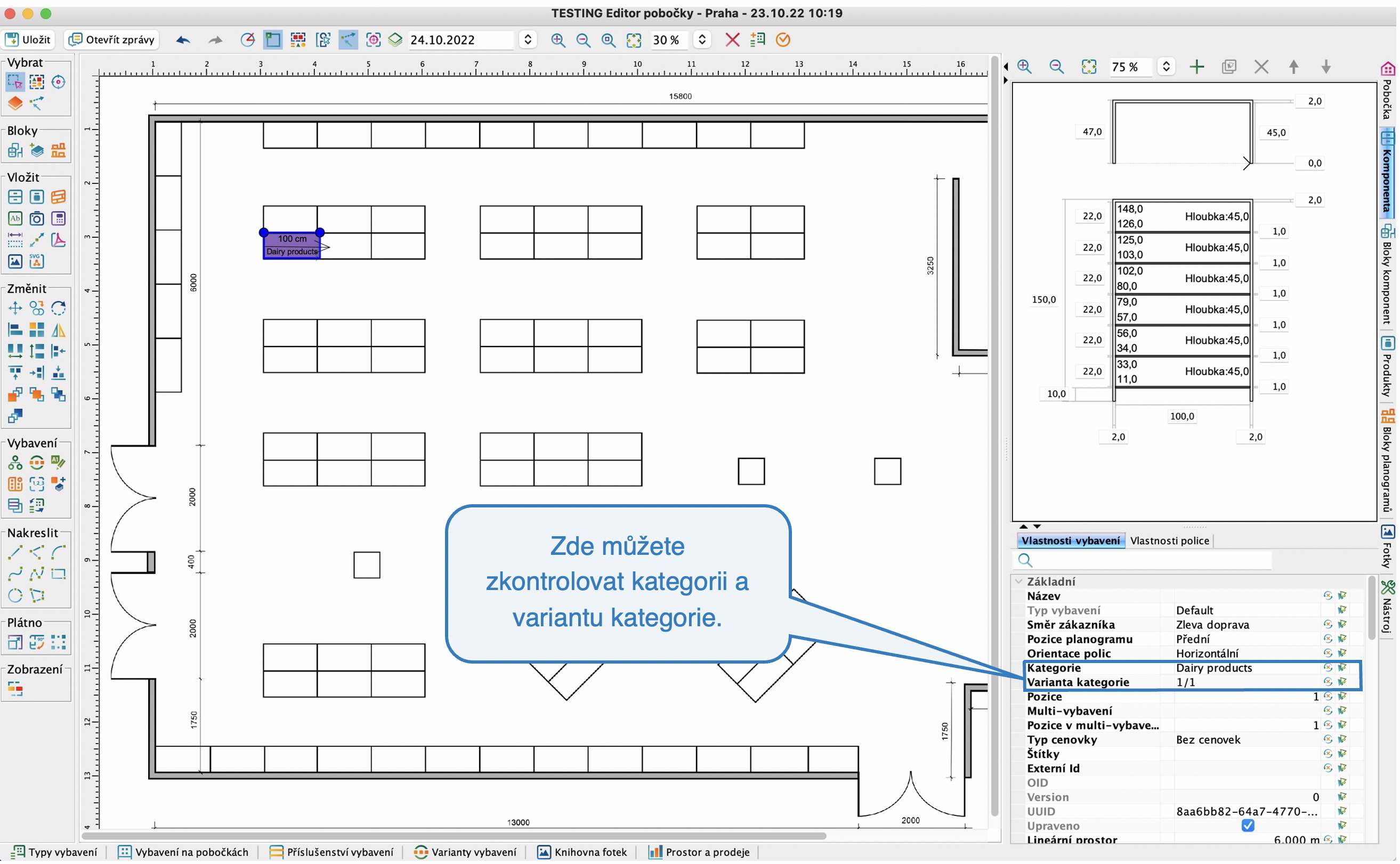Screen dimensions: 1400x864
Task: Undo with the back arrow icon
Action: pyautogui.click(x=183, y=40)
